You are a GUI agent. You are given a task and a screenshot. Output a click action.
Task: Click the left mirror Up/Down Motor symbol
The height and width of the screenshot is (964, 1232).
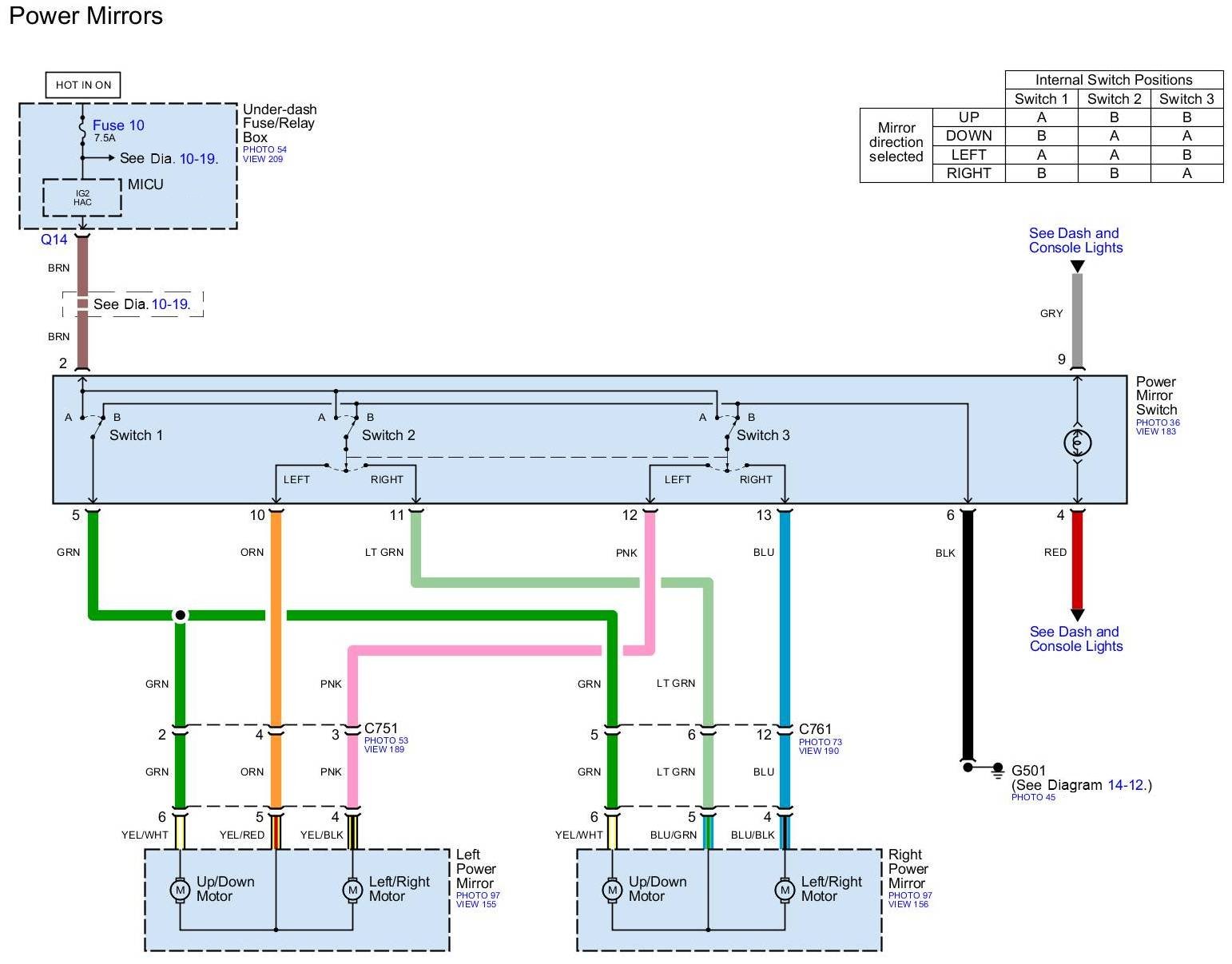pyautogui.click(x=180, y=889)
